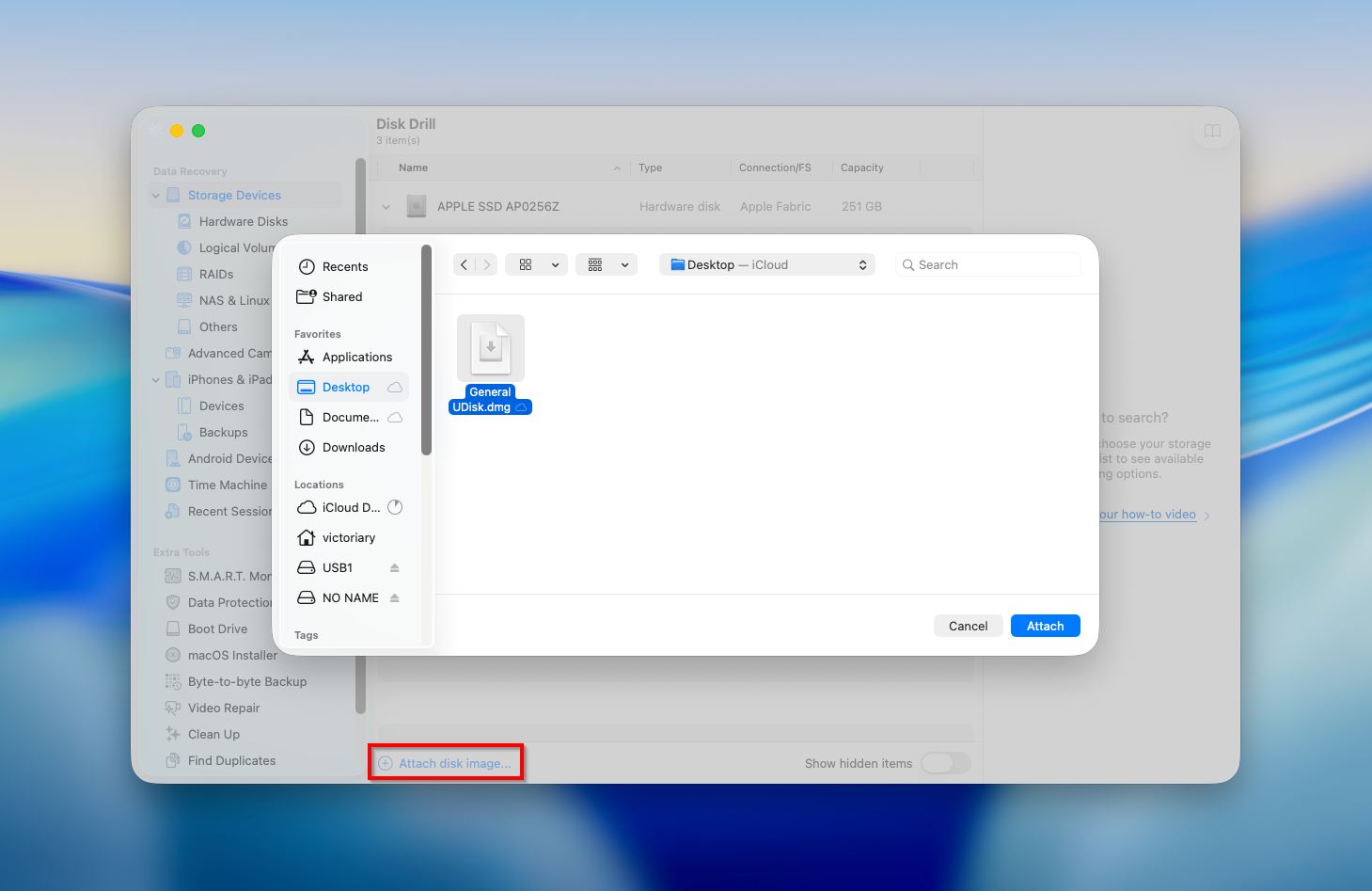Open Recents in dialog sidebar
1372x891 pixels.
pos(350,266)
